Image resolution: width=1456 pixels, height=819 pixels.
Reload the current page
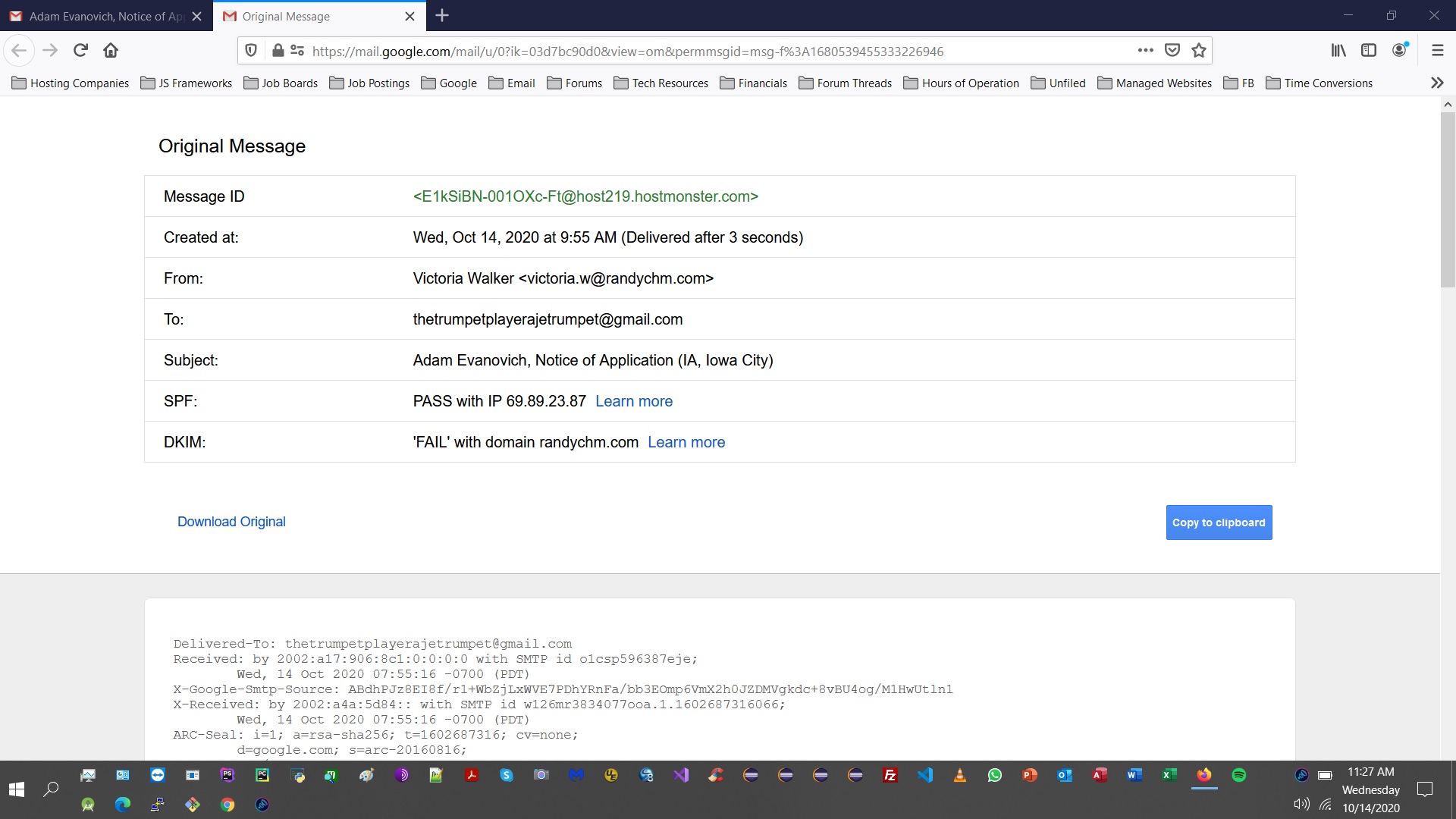pos(80,50)
